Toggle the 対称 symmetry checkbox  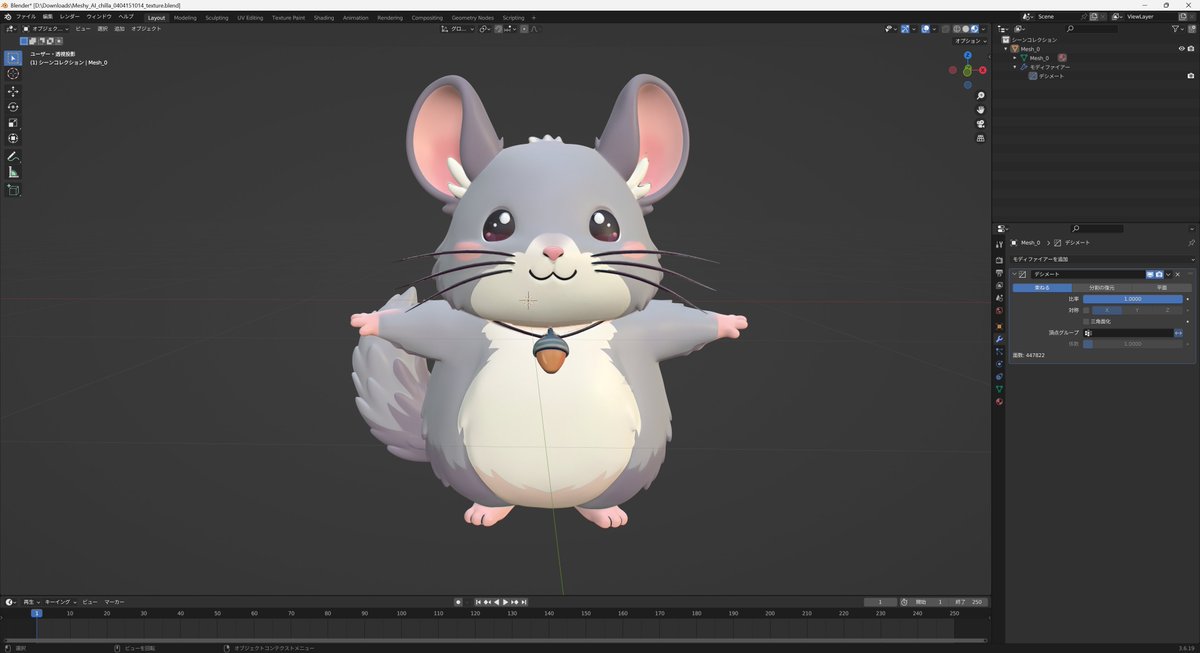pyautogui.click(x=1086, y=310)
